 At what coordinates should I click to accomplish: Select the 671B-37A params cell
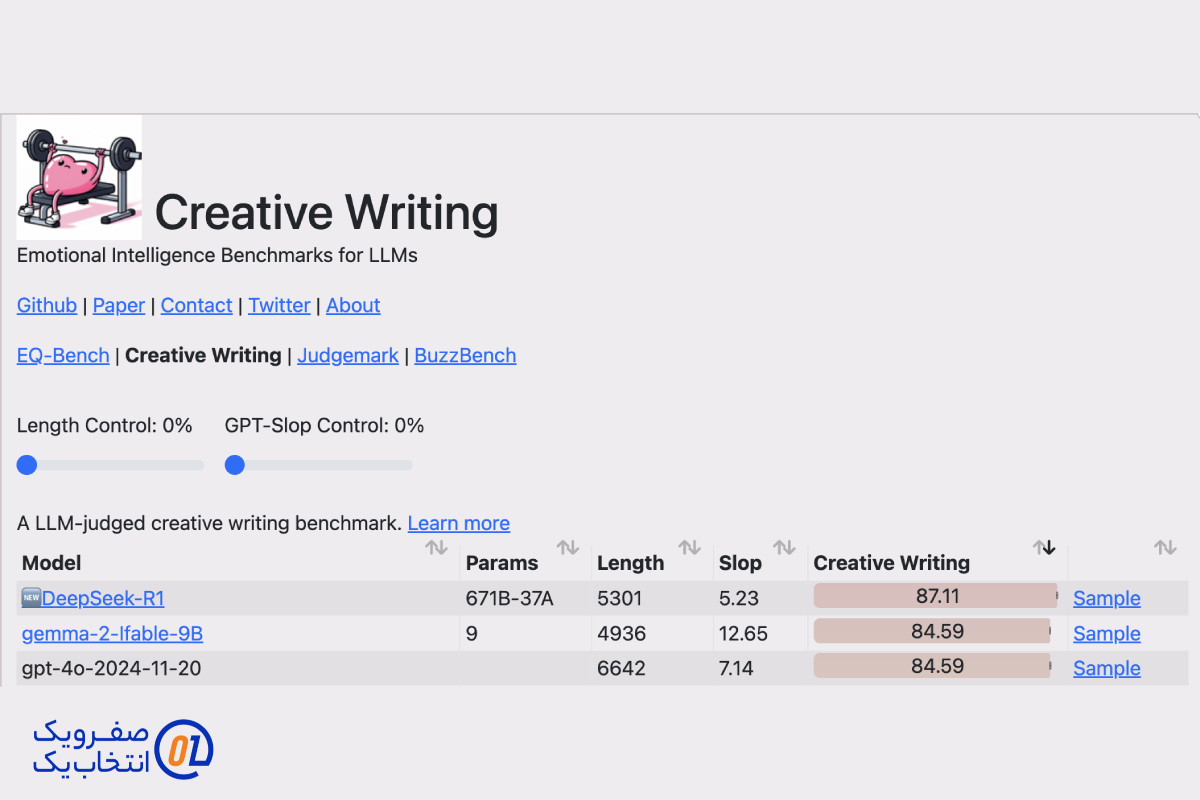click(x=510, y=598)
